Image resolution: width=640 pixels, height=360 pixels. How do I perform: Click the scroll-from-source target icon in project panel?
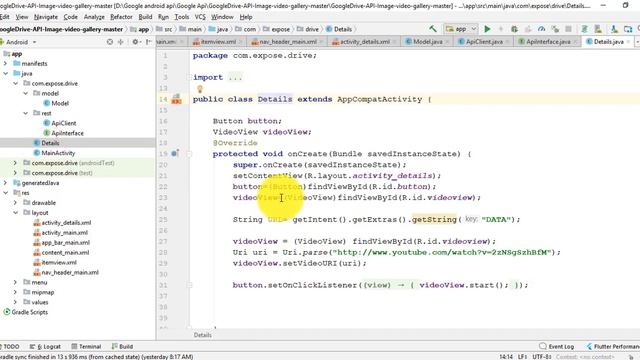point(109,42)
